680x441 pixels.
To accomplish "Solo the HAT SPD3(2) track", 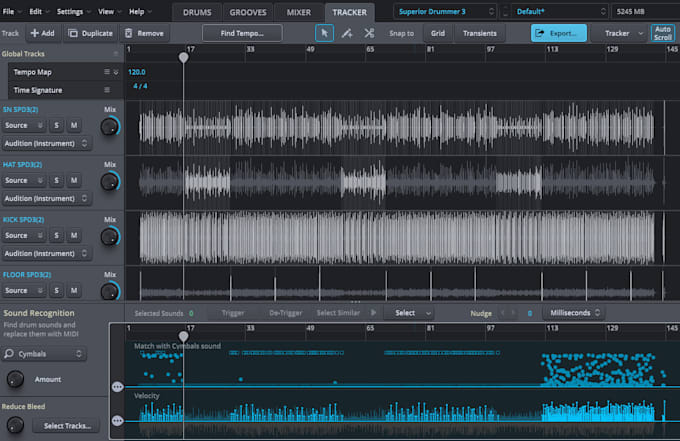I will click(56, 180).
